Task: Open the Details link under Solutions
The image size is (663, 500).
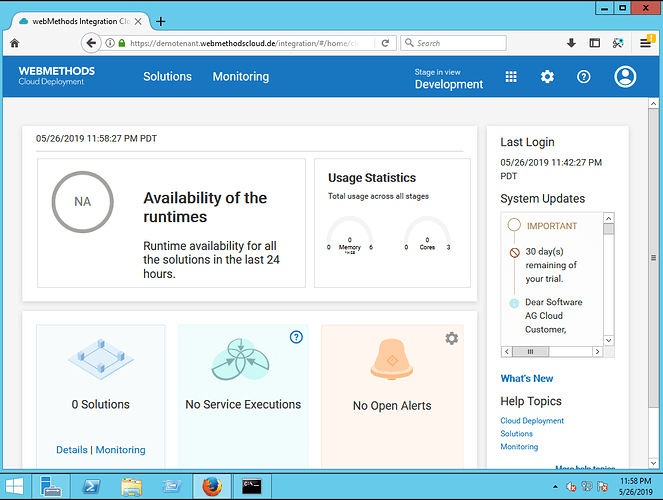Action: 71,450
